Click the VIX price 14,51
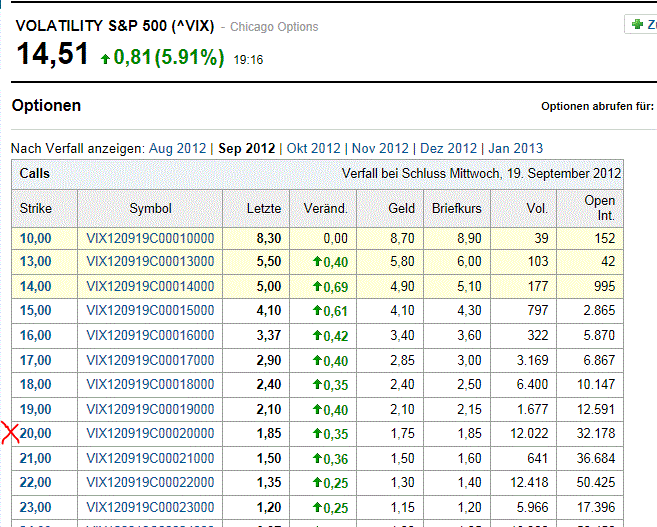Viewport: 657px width, 527px height. click(52, 54)
